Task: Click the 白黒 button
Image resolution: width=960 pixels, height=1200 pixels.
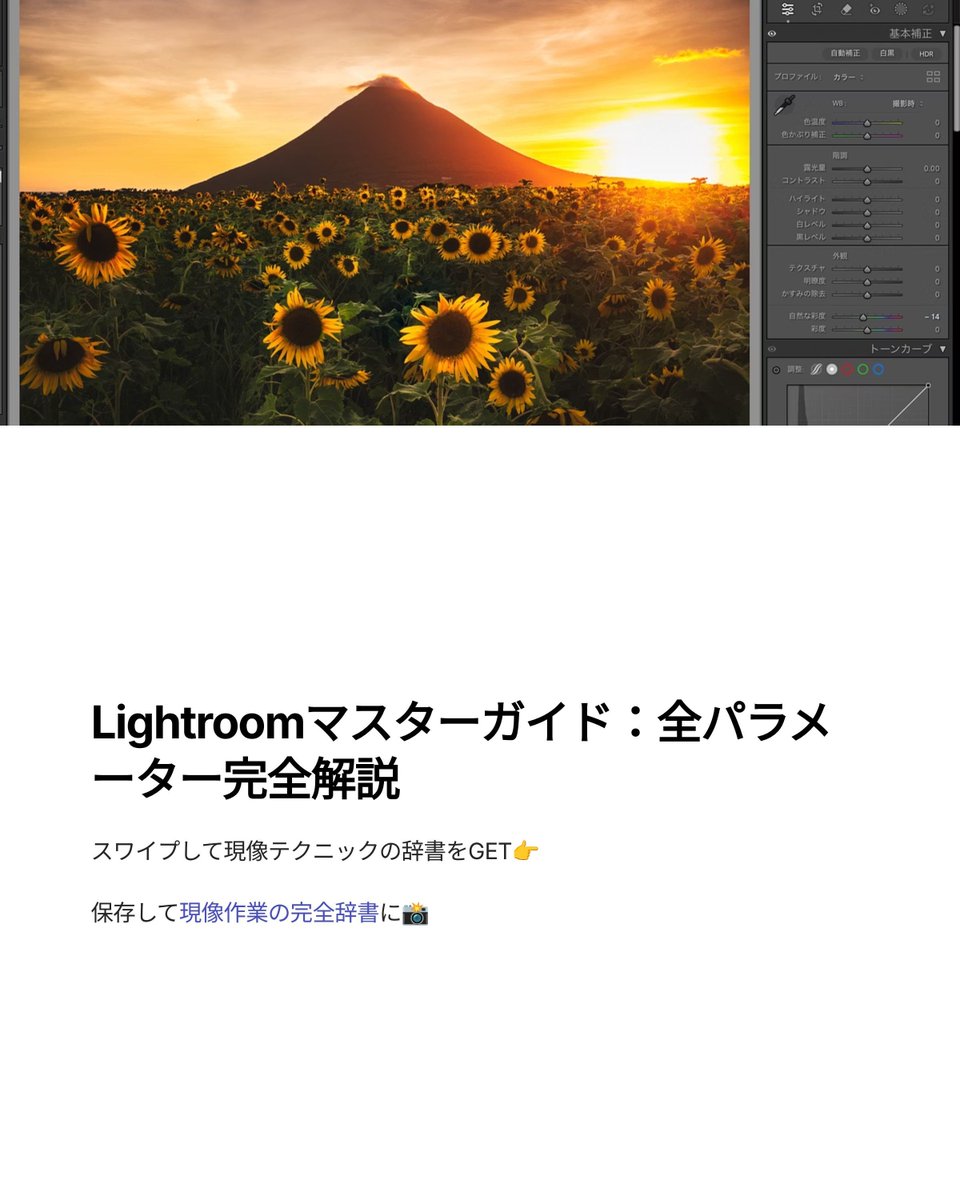Action: [887, 53]
